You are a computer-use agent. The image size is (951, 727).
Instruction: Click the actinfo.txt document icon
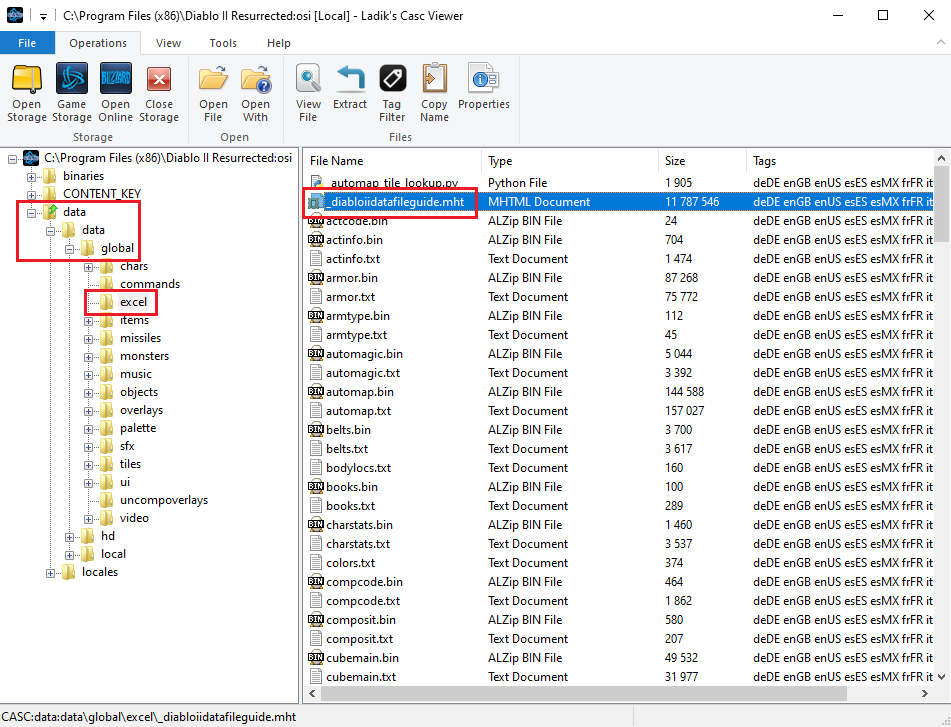[315, 259]
